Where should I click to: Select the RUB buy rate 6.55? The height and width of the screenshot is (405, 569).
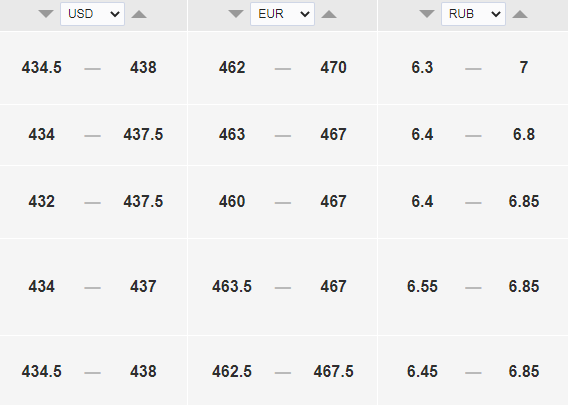click(x=422, y=286)
